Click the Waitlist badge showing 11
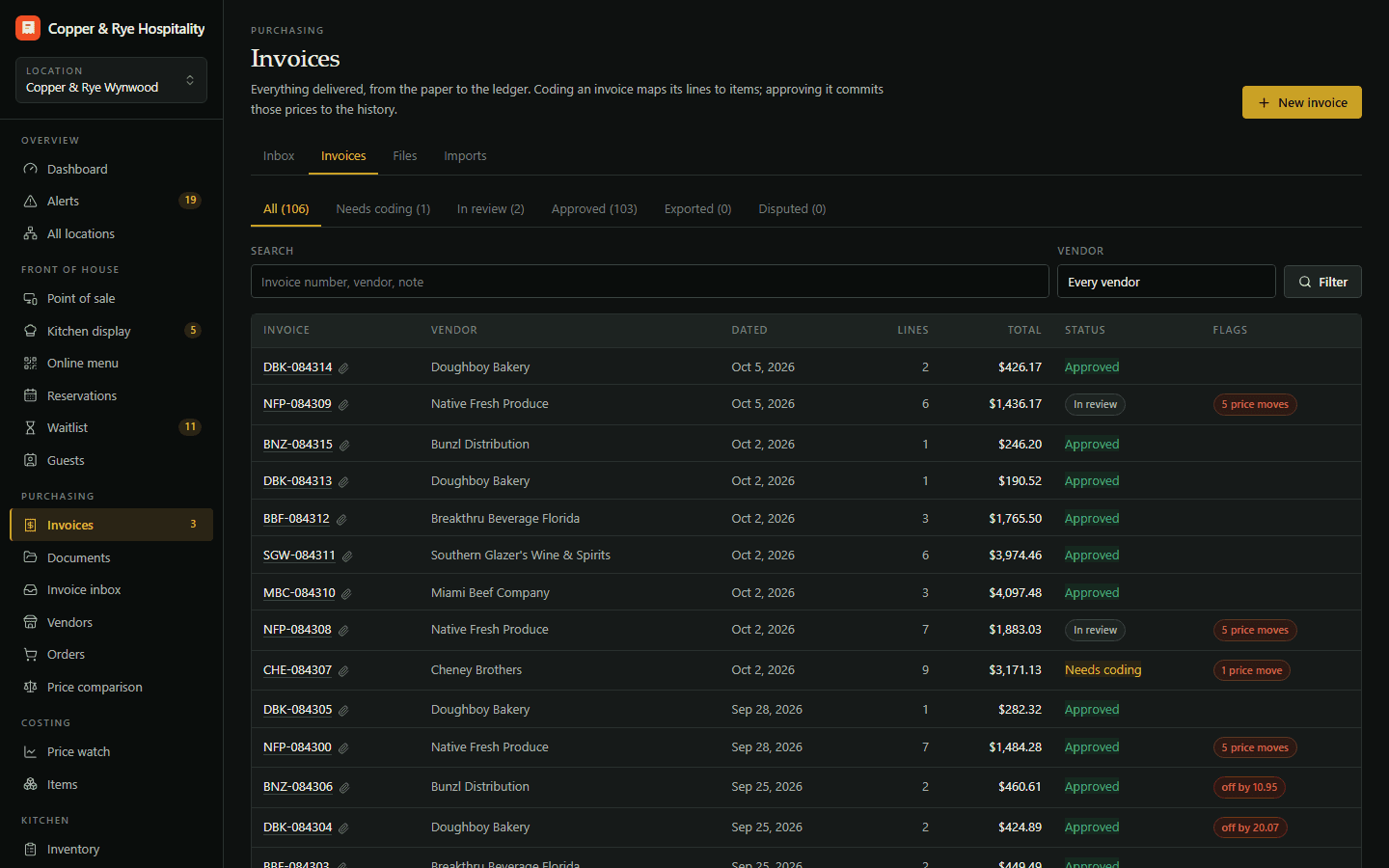Viewport: 1389px width, 868px height. 190,427
